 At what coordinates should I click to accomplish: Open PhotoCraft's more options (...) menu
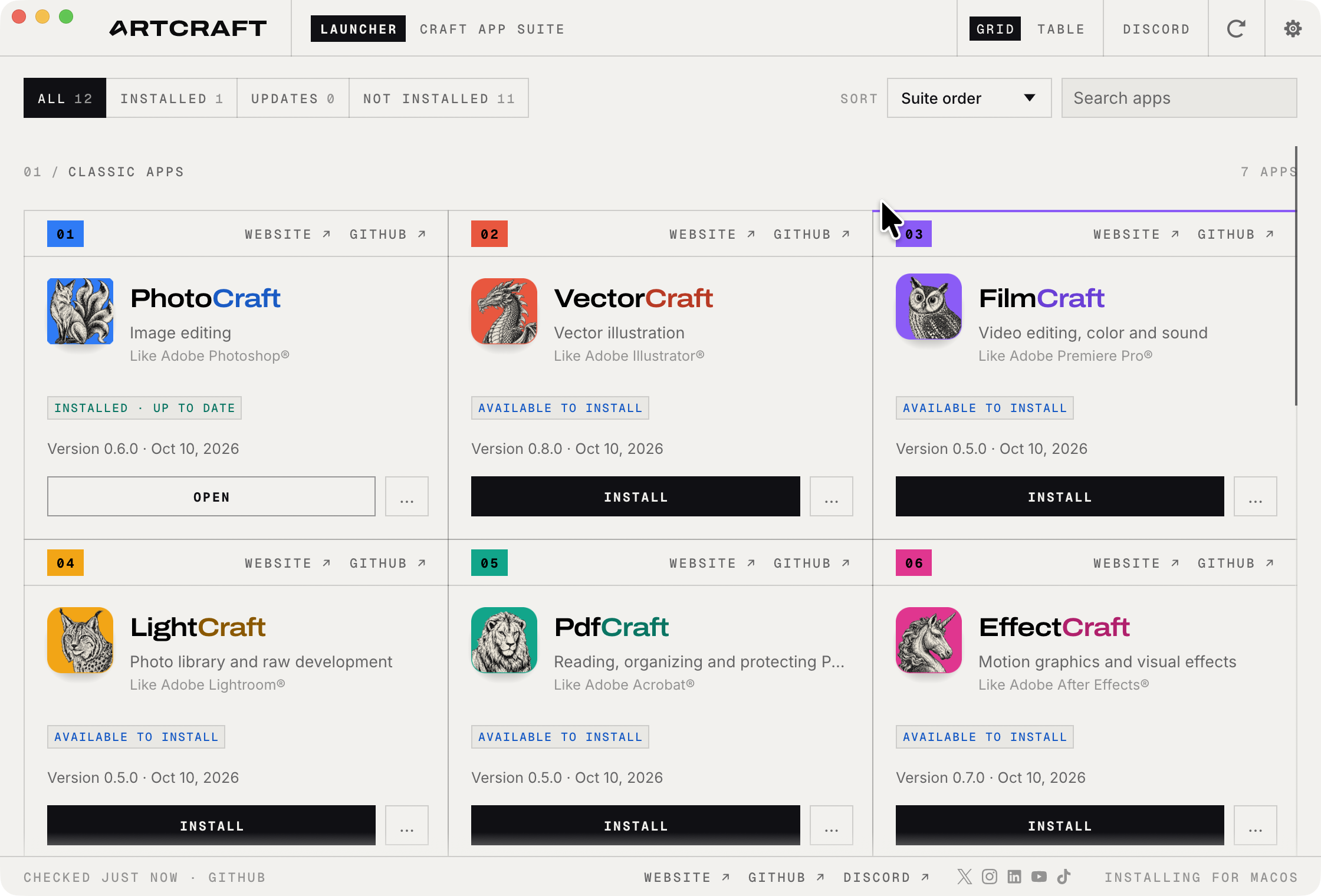coord(407,496)
